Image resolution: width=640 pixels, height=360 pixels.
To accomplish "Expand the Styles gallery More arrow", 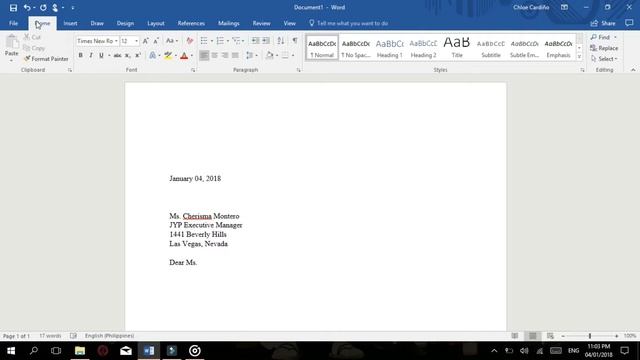I will pyautogui.click(x=579, y=57).
